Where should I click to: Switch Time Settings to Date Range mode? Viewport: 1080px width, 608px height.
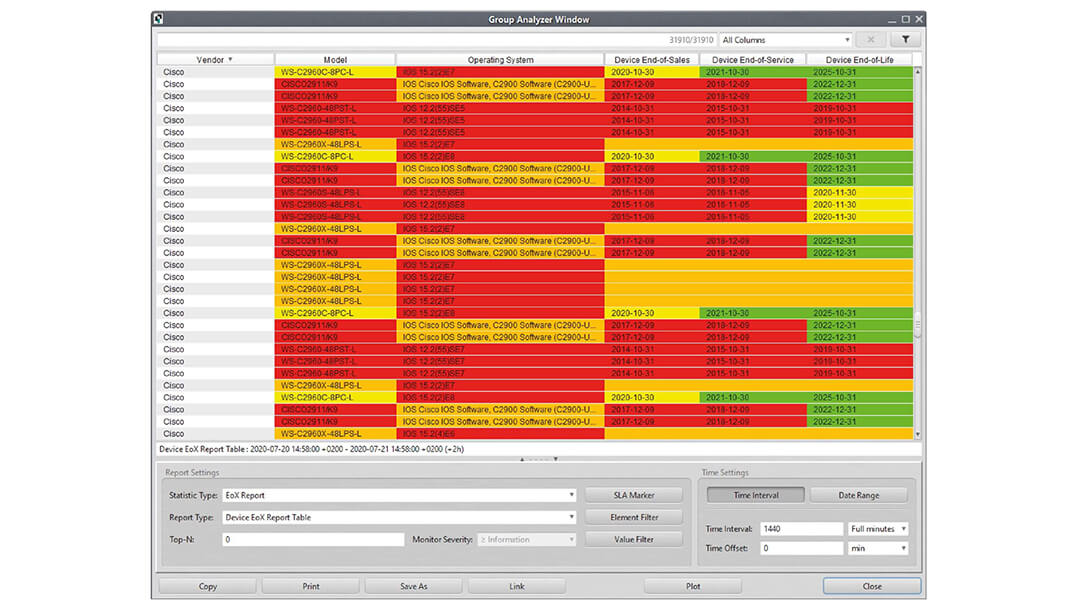coord(858,494)
